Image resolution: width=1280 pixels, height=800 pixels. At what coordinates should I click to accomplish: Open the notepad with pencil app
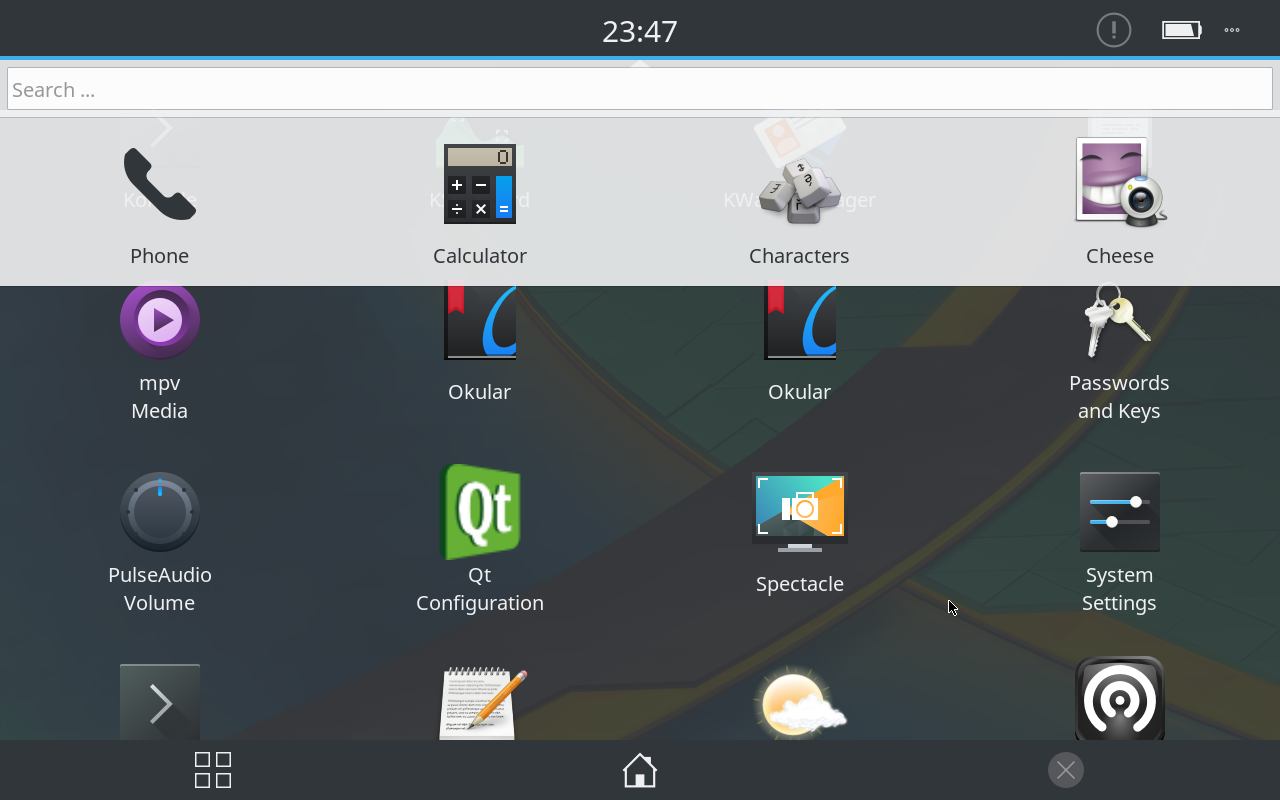point(480,702)
